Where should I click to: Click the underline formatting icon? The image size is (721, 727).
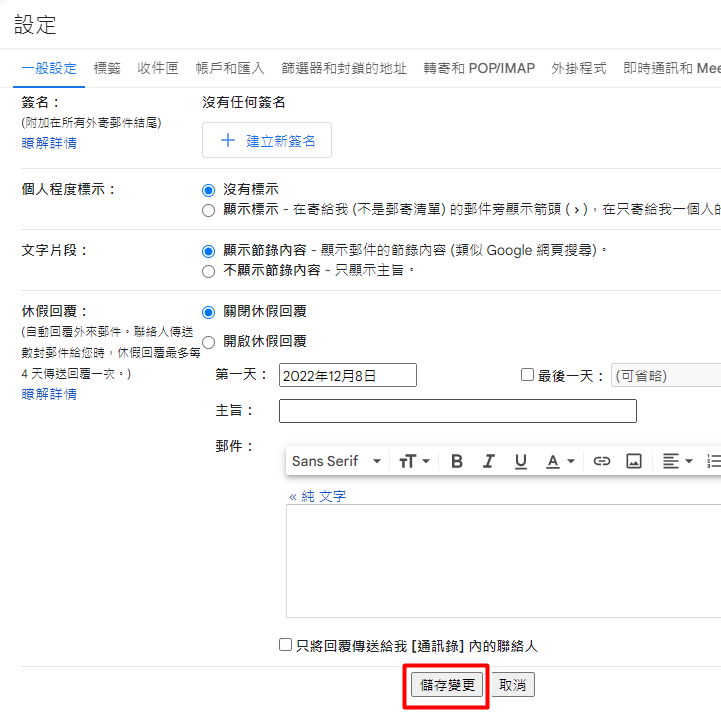tap(521, 461)
